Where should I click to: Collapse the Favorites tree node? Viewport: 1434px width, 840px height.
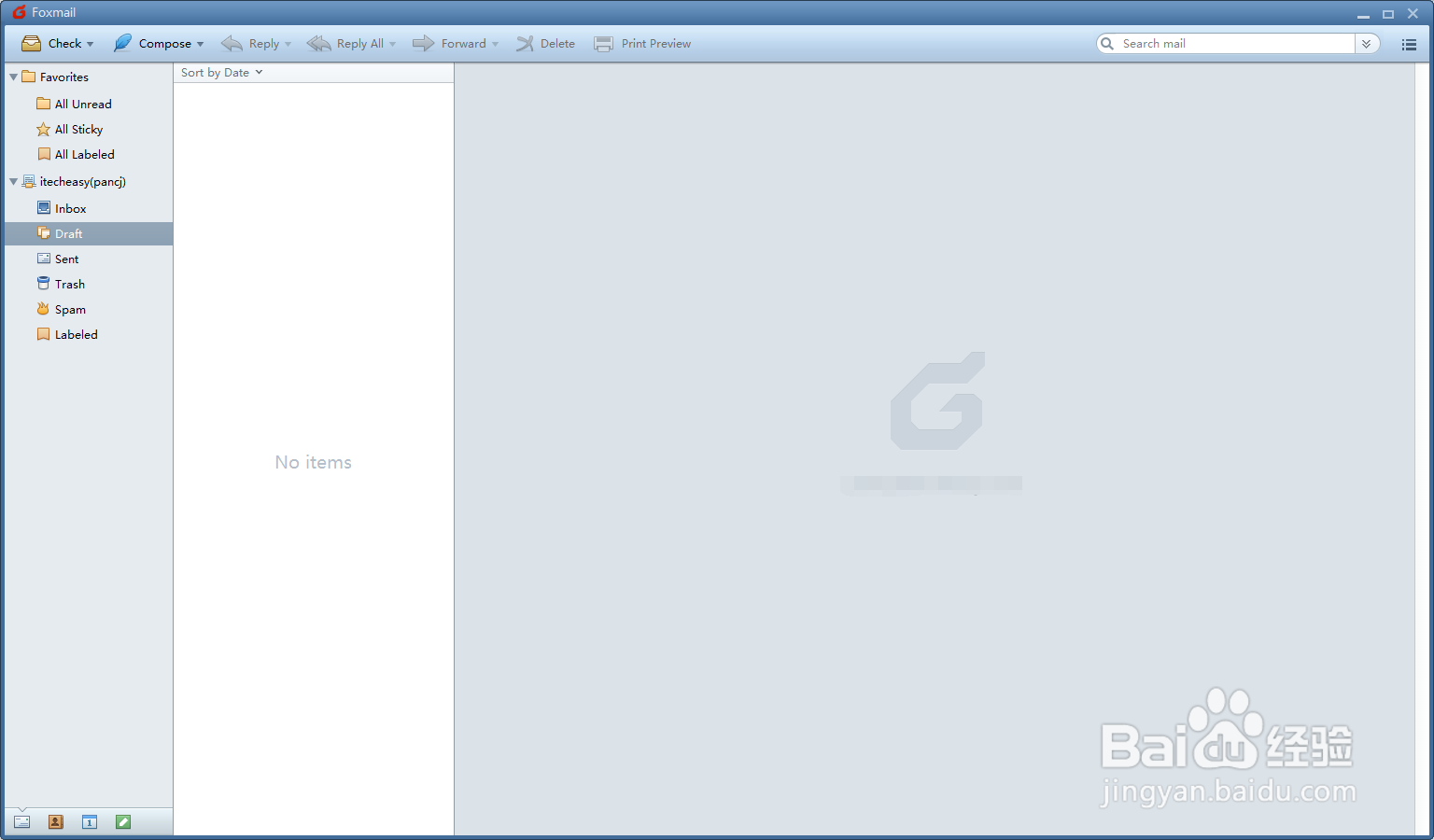pos(13,77)
